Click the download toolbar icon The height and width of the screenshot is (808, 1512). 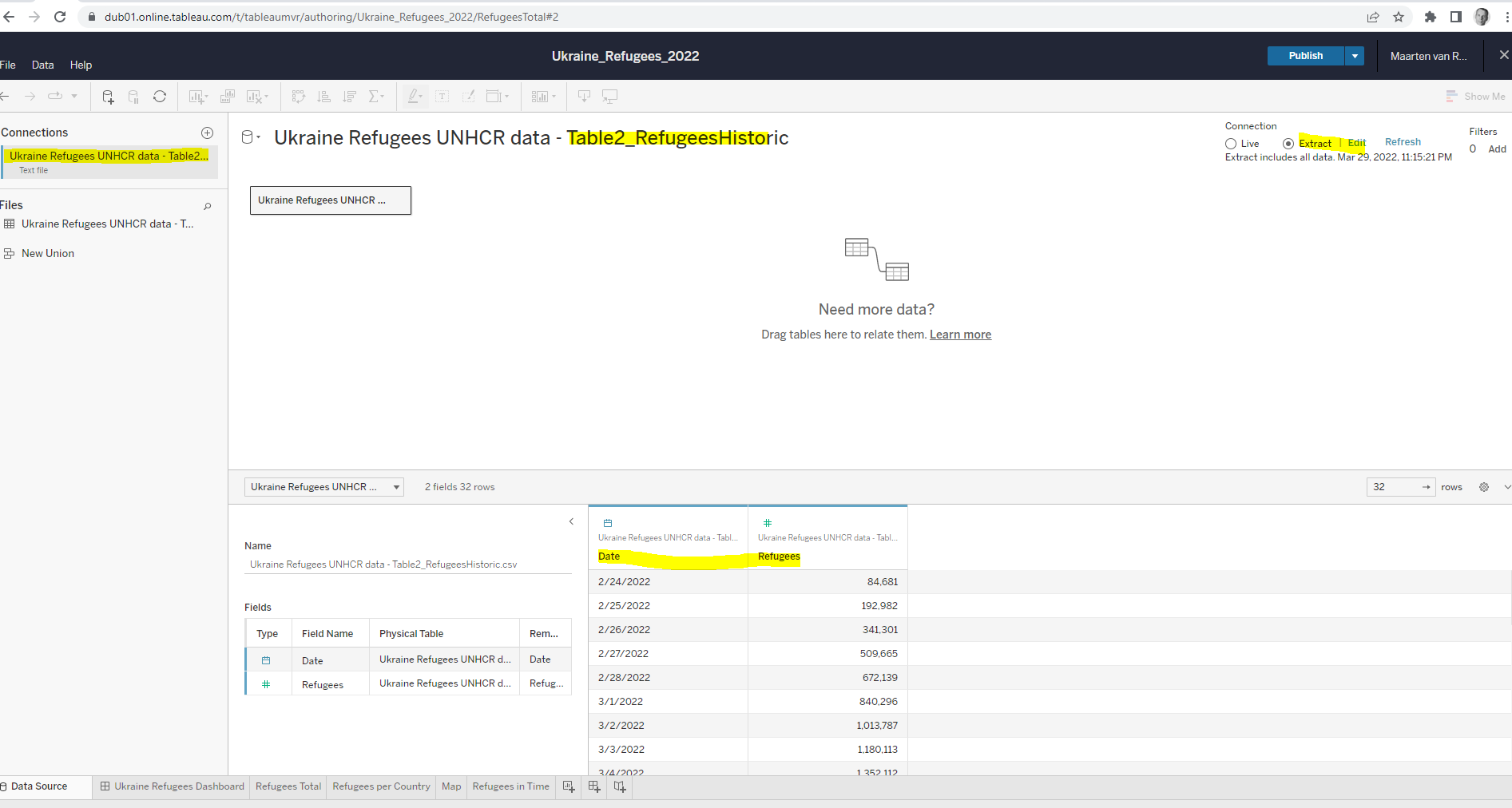pos(585,97)
